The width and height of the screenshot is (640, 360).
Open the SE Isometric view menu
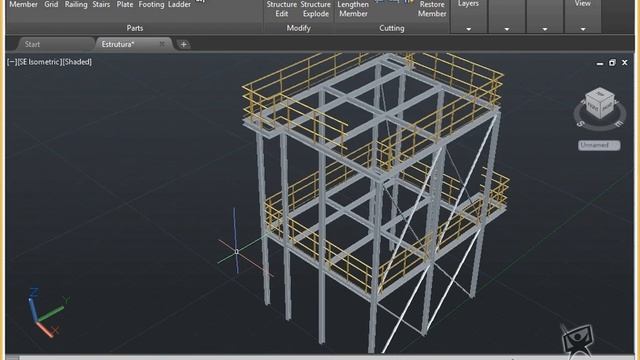click(40, 62)
